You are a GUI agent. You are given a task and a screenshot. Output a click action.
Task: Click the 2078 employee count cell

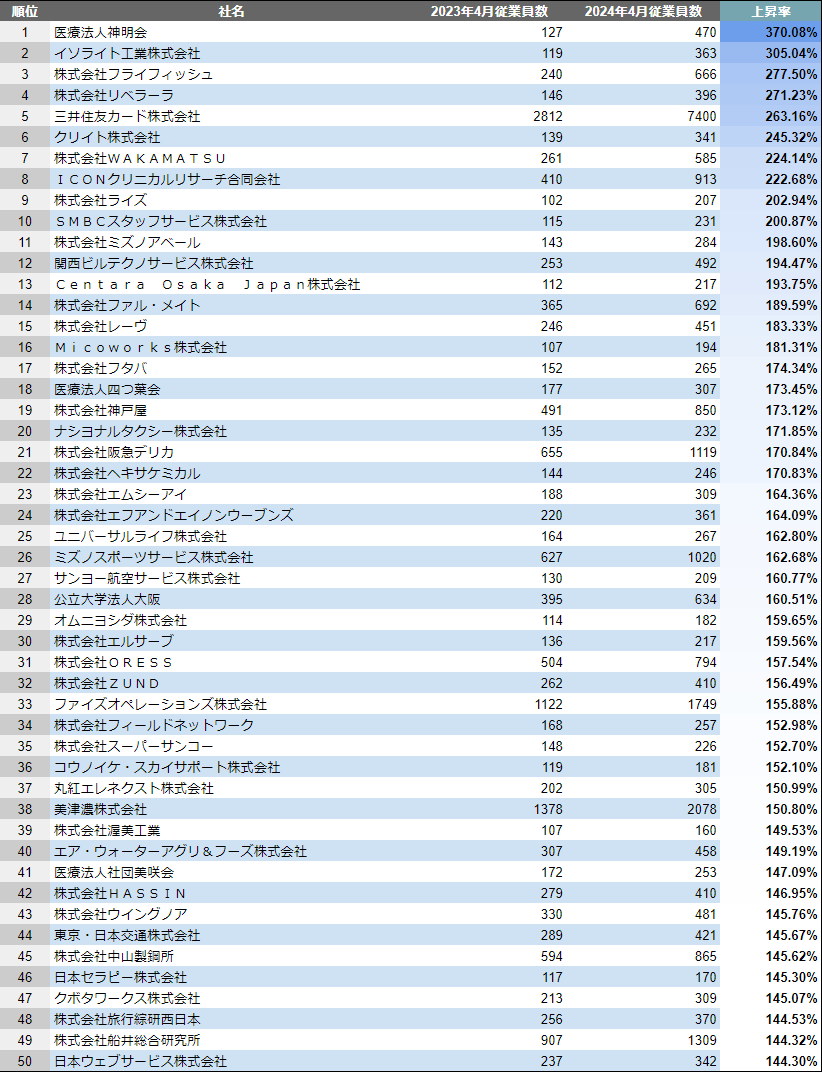703,809
